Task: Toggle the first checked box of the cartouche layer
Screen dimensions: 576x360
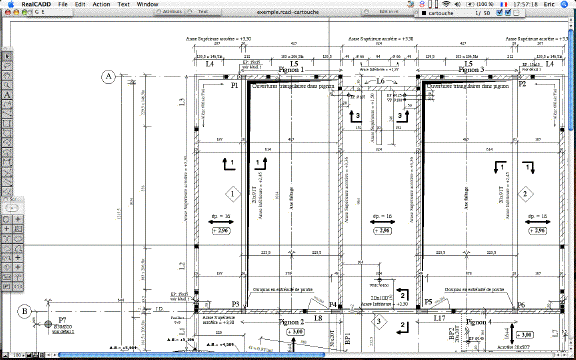Action: [499, 13]
